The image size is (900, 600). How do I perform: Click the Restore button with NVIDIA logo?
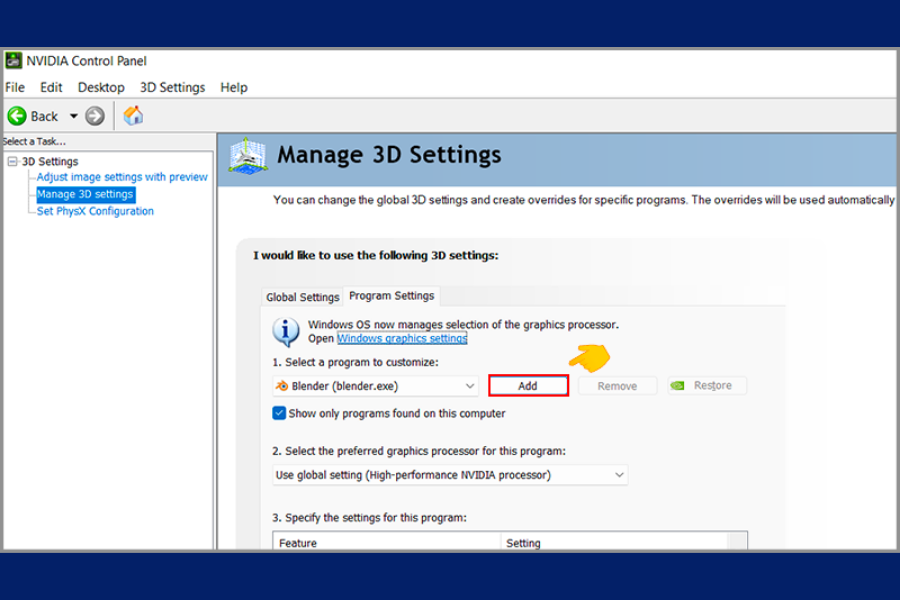pyautogui.click(x=706, y=386)
